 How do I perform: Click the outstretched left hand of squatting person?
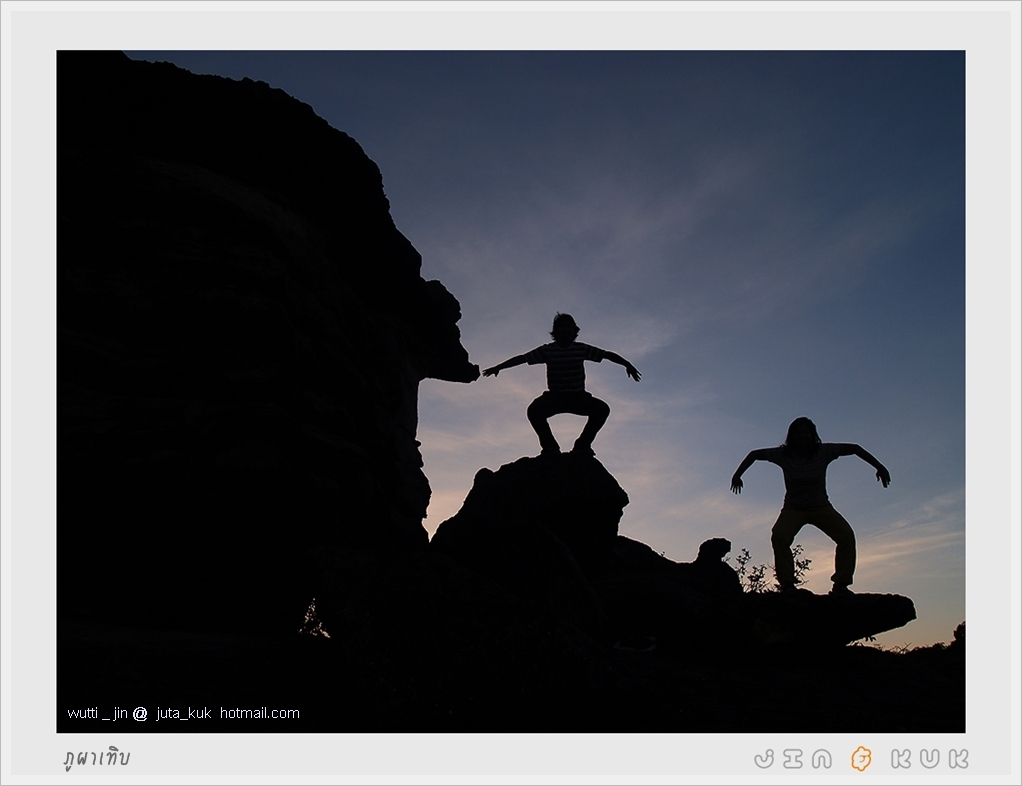coord(491,370)
